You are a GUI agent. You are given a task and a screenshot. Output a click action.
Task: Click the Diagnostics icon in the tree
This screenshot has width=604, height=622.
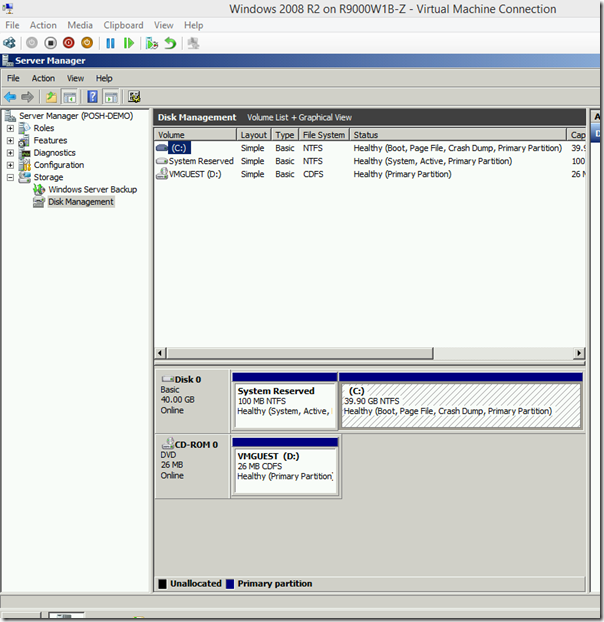pyautogui.click(x=24, y=153)
